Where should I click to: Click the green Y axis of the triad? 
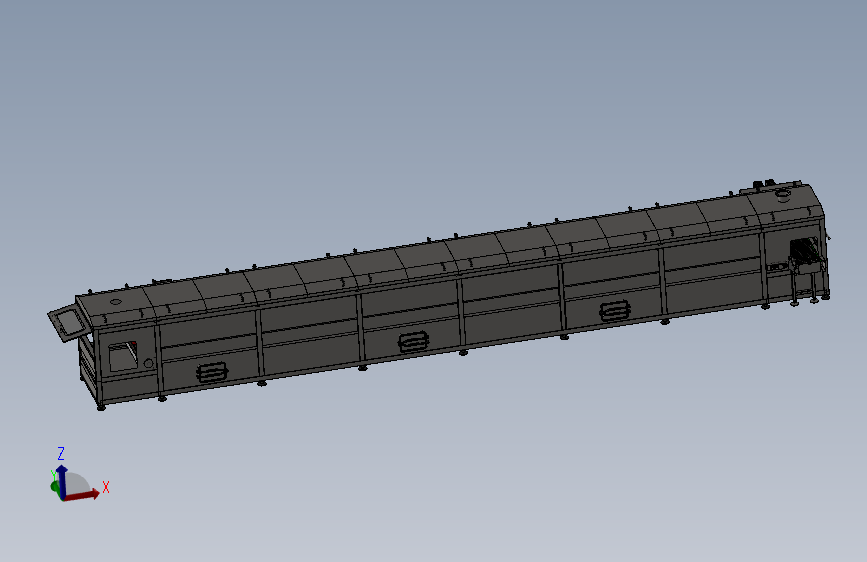[x=55, y=486]
